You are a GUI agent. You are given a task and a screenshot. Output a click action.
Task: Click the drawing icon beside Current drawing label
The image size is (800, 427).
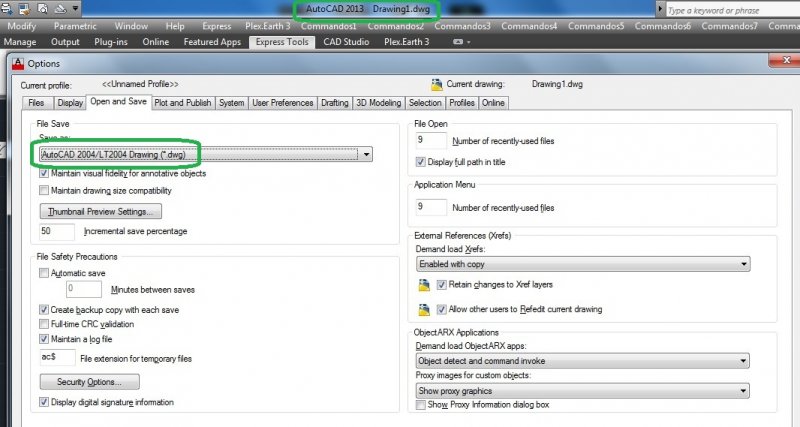tap(437, 84)
